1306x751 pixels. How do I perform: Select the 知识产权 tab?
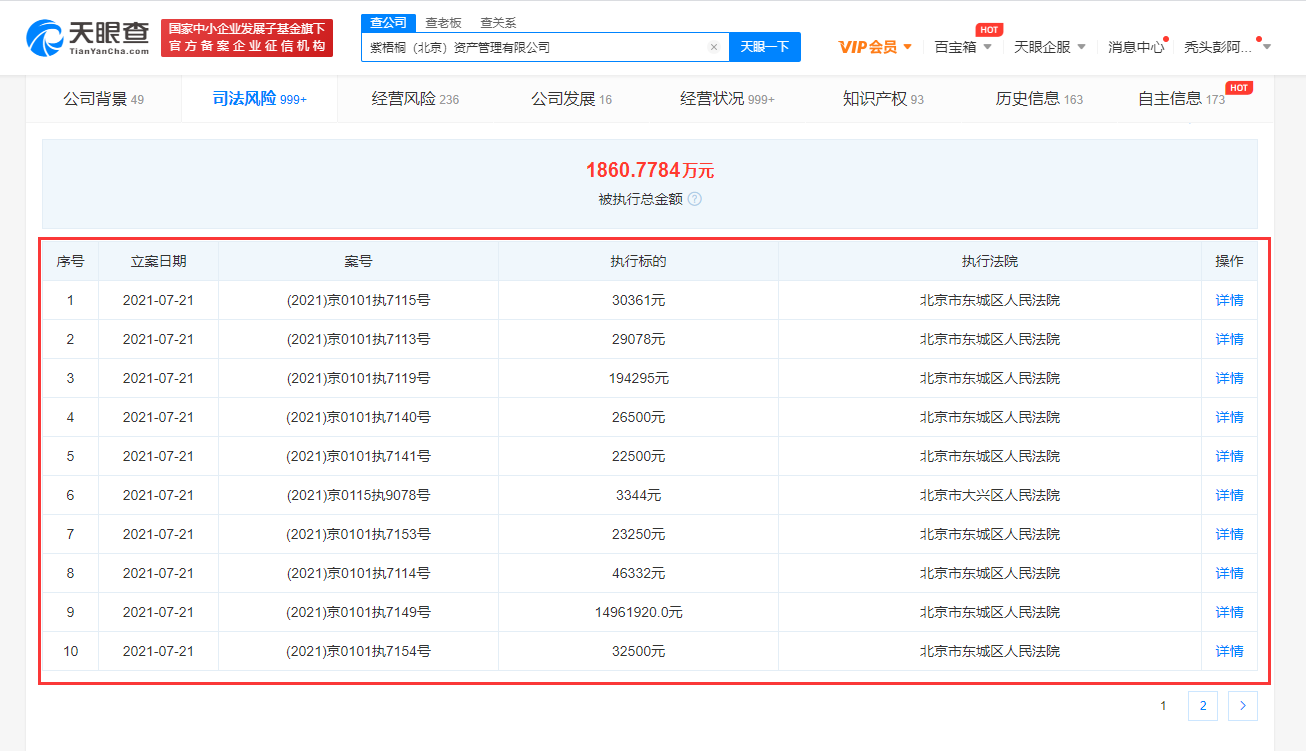click(x=883, y=99)
